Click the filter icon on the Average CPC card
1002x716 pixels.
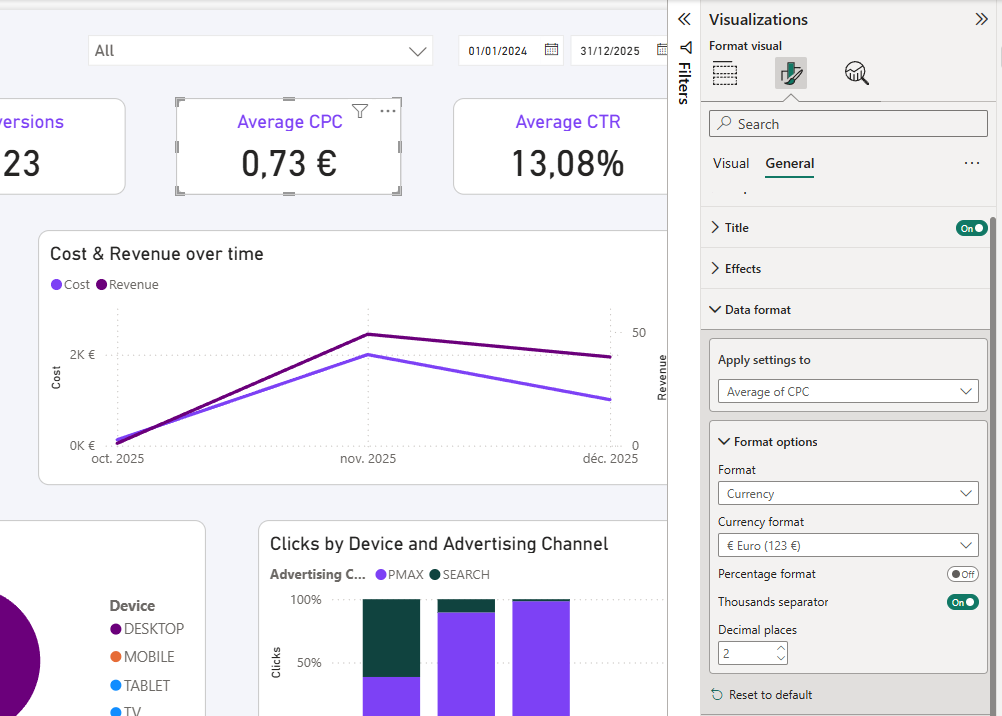(x=360, y=111)
